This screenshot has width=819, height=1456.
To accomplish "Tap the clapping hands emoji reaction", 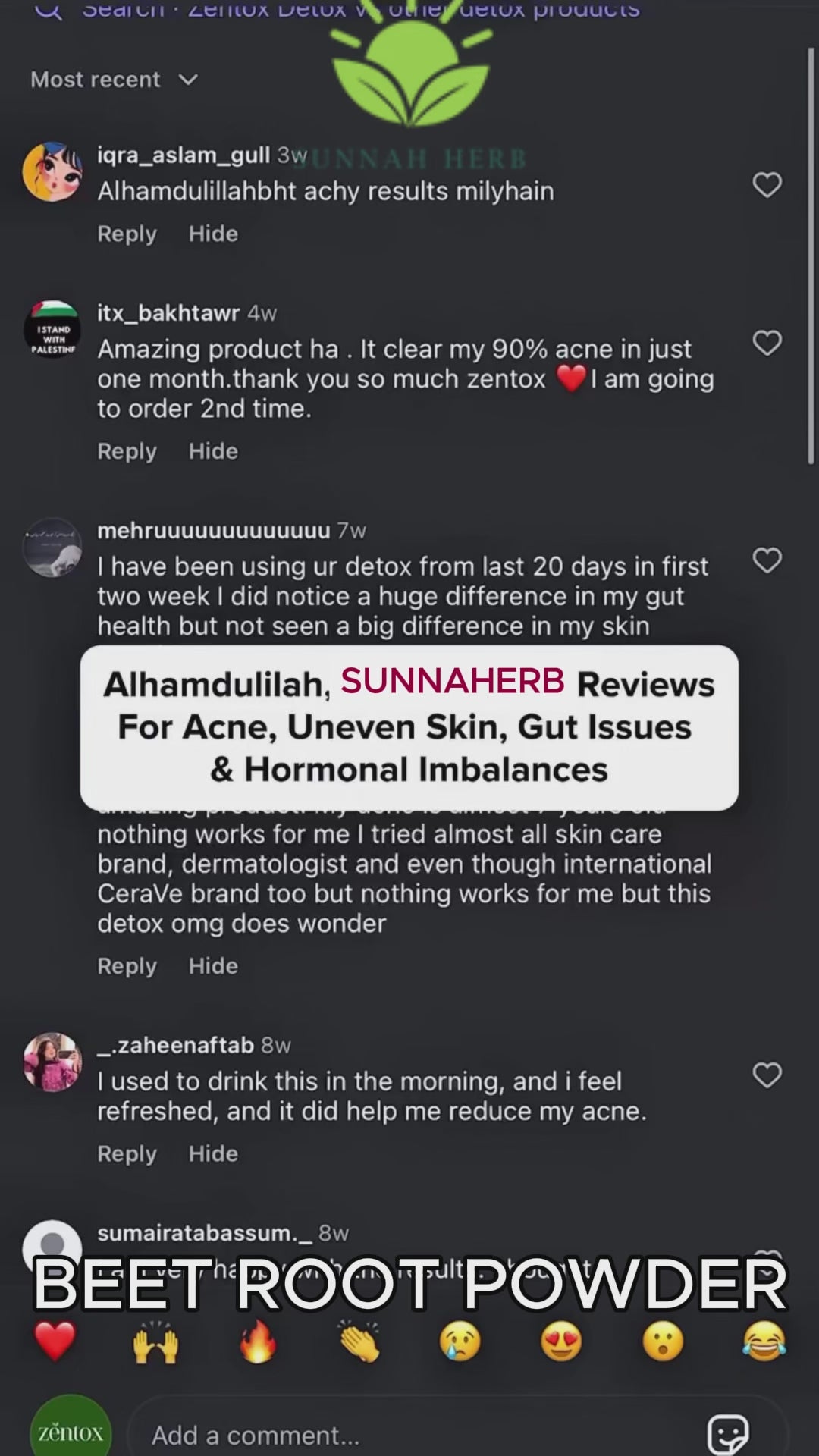I will point(359,1341).
